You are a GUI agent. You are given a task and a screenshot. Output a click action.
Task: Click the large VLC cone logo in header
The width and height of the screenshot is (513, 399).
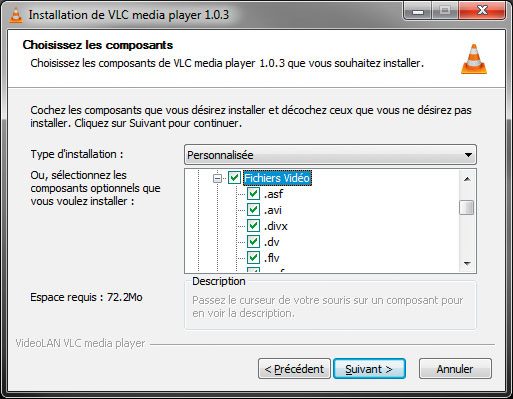point(474,59)
